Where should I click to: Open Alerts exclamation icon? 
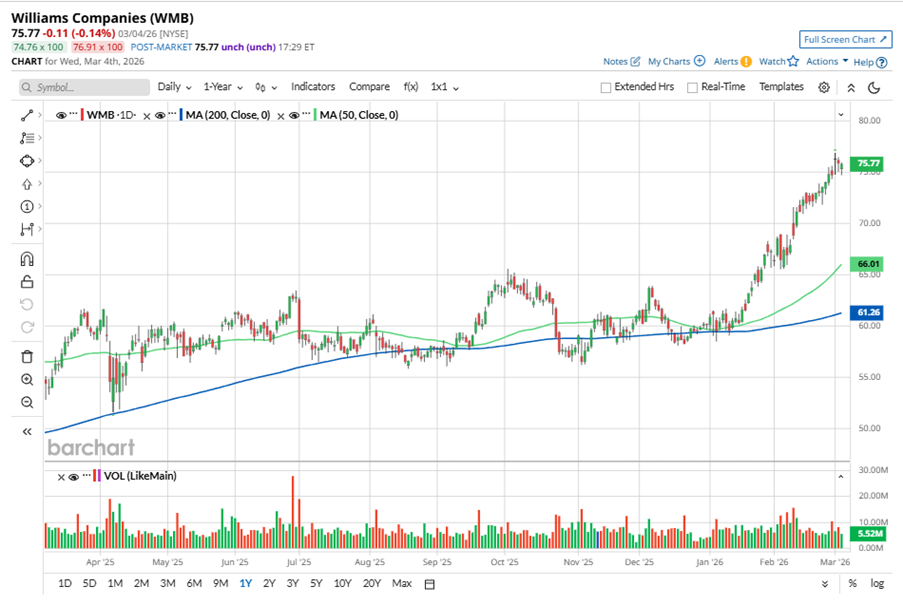point(746,62)
